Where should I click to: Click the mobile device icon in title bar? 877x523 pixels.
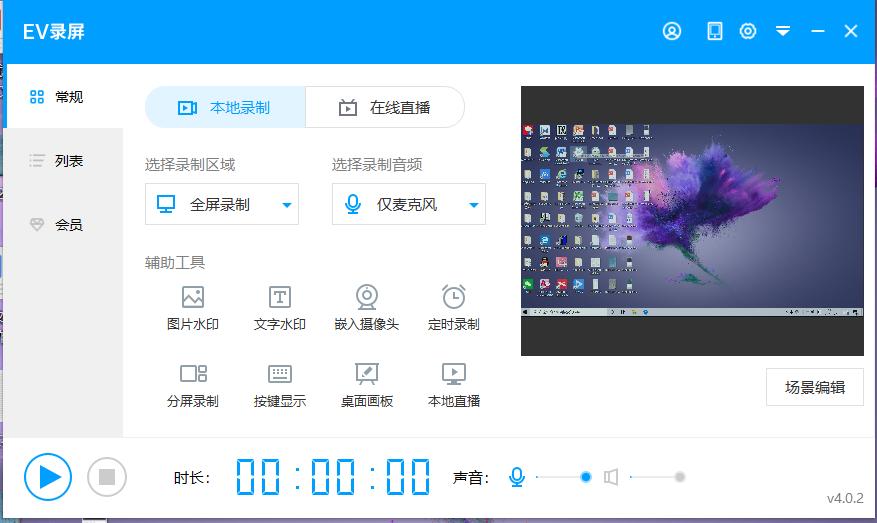tap(714, 31)
